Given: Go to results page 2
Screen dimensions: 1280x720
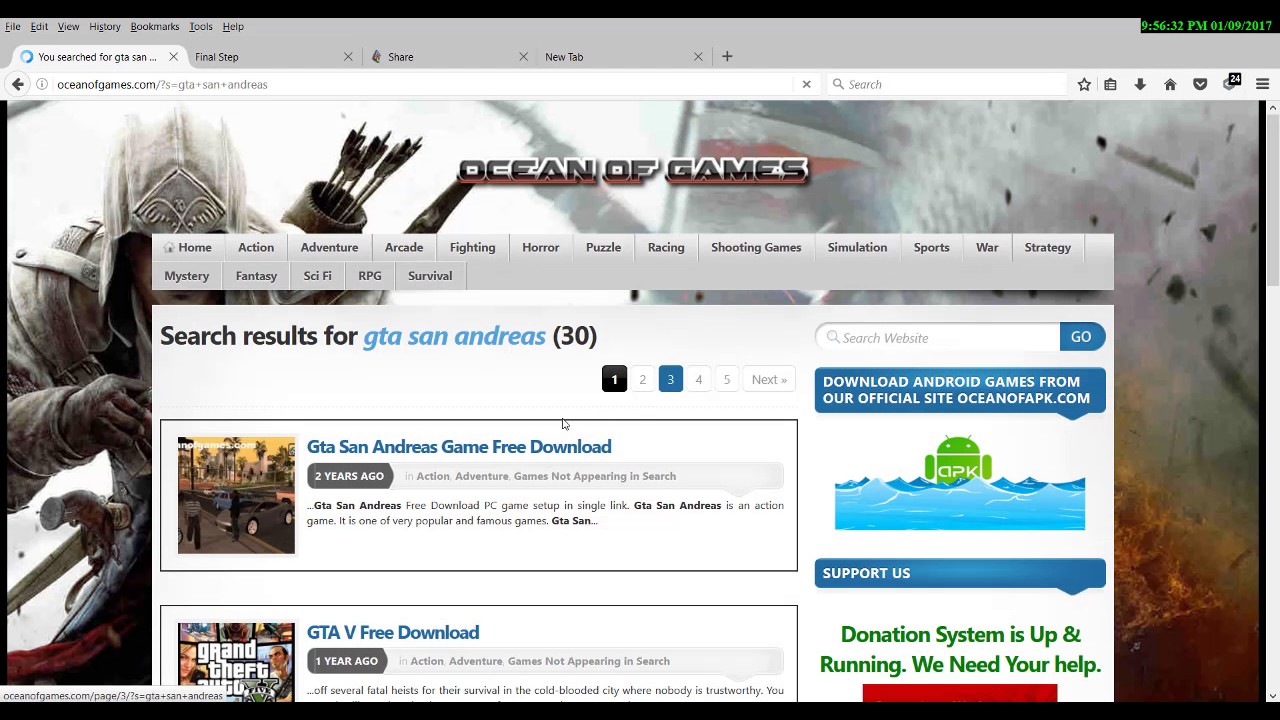Looking at the screenshot, I should pos(642,380).
